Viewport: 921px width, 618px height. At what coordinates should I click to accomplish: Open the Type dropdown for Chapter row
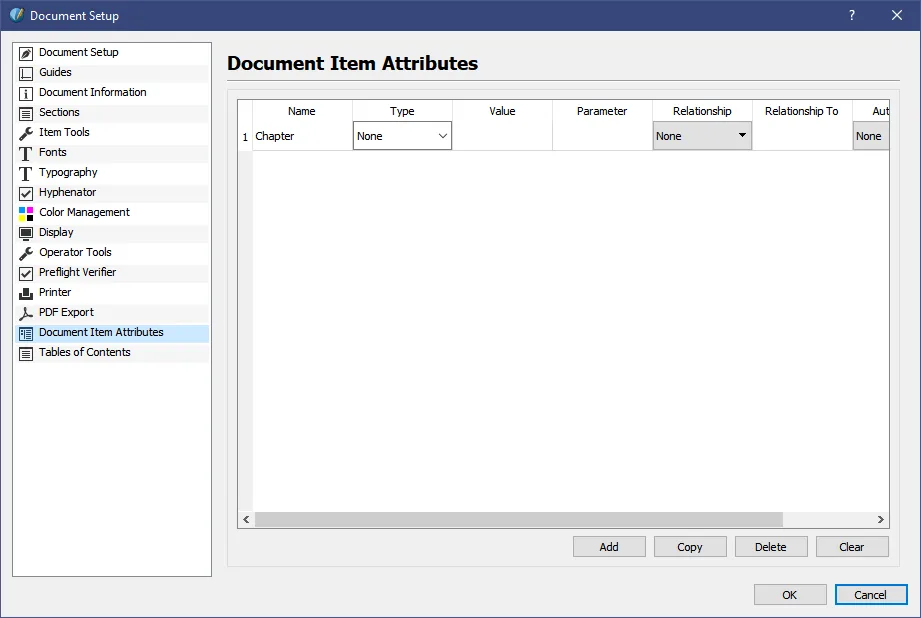point(402,136)
